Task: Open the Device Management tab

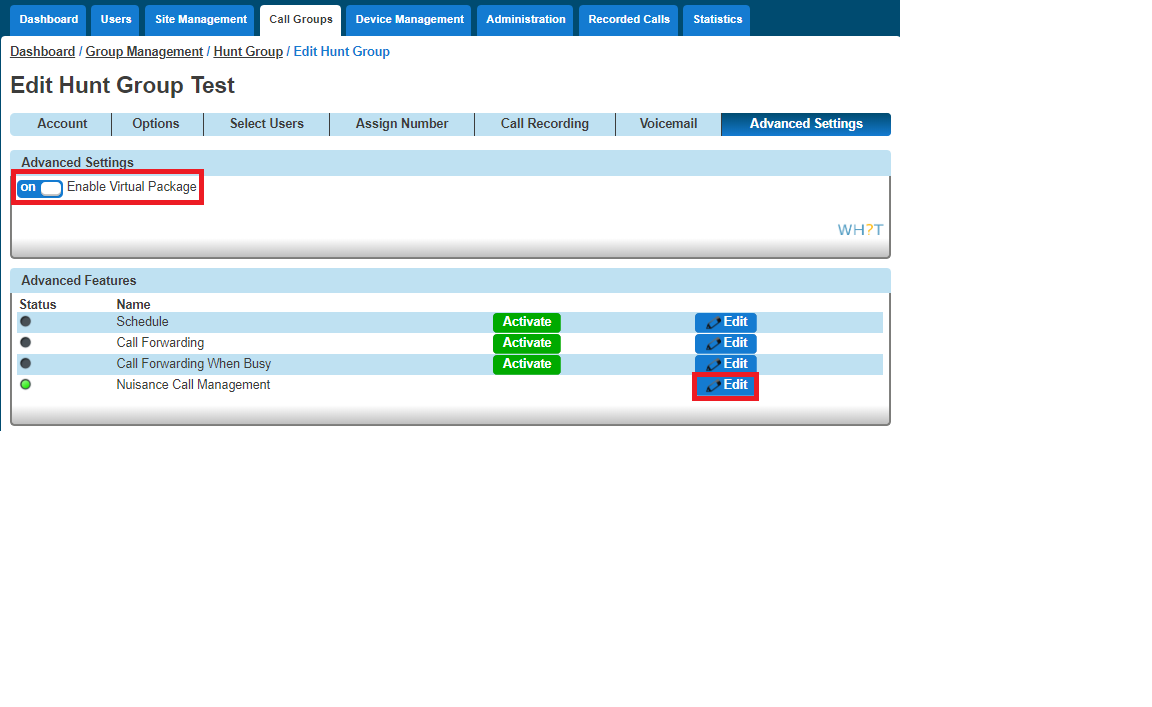Action: point(410,20)
